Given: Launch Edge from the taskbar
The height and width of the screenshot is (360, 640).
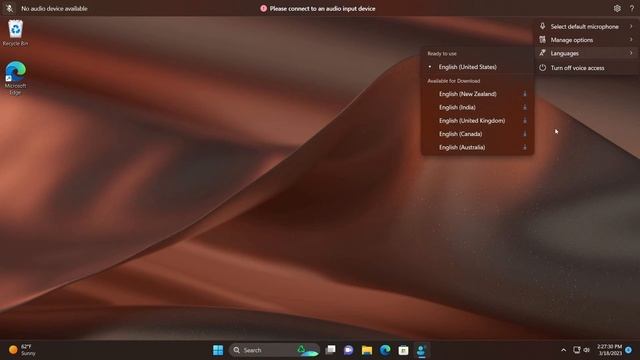Looking at the screenshot, I should pos(385,350).
